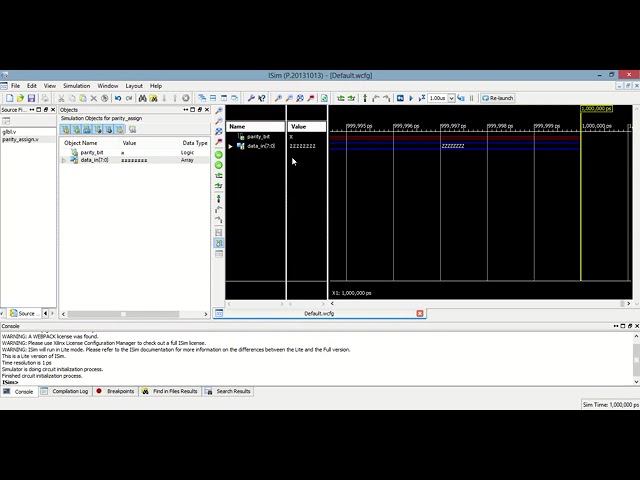640x480 pixels.
Task: Open Find with the binoculars icon
Action: [142, 98]
